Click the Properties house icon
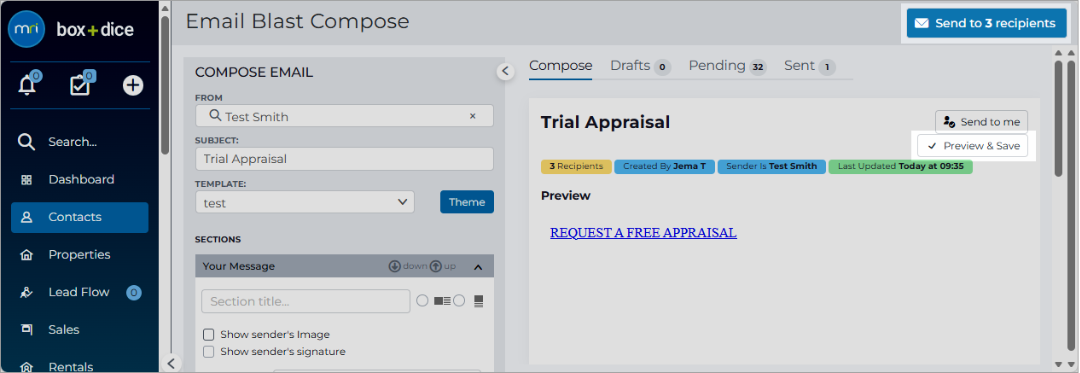Screen dimensions: 1080x373 [x=27, y=255]
